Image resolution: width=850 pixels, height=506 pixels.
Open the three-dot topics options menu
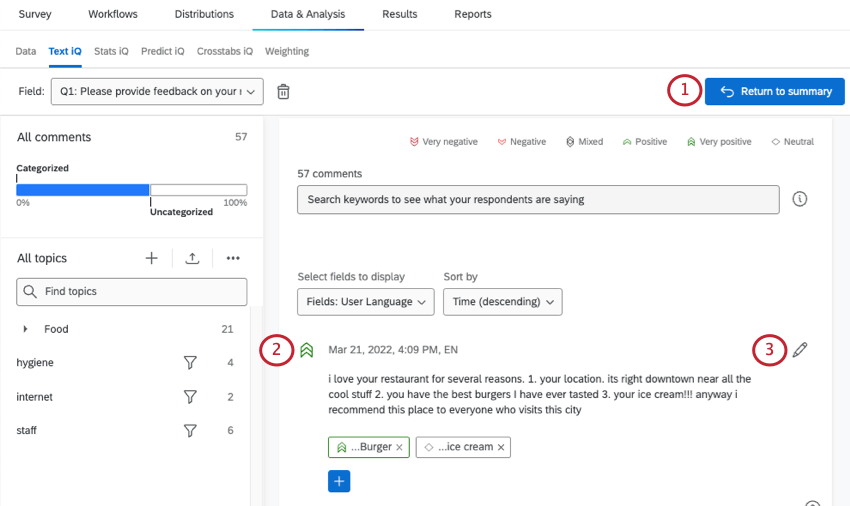tap(233, 258)
